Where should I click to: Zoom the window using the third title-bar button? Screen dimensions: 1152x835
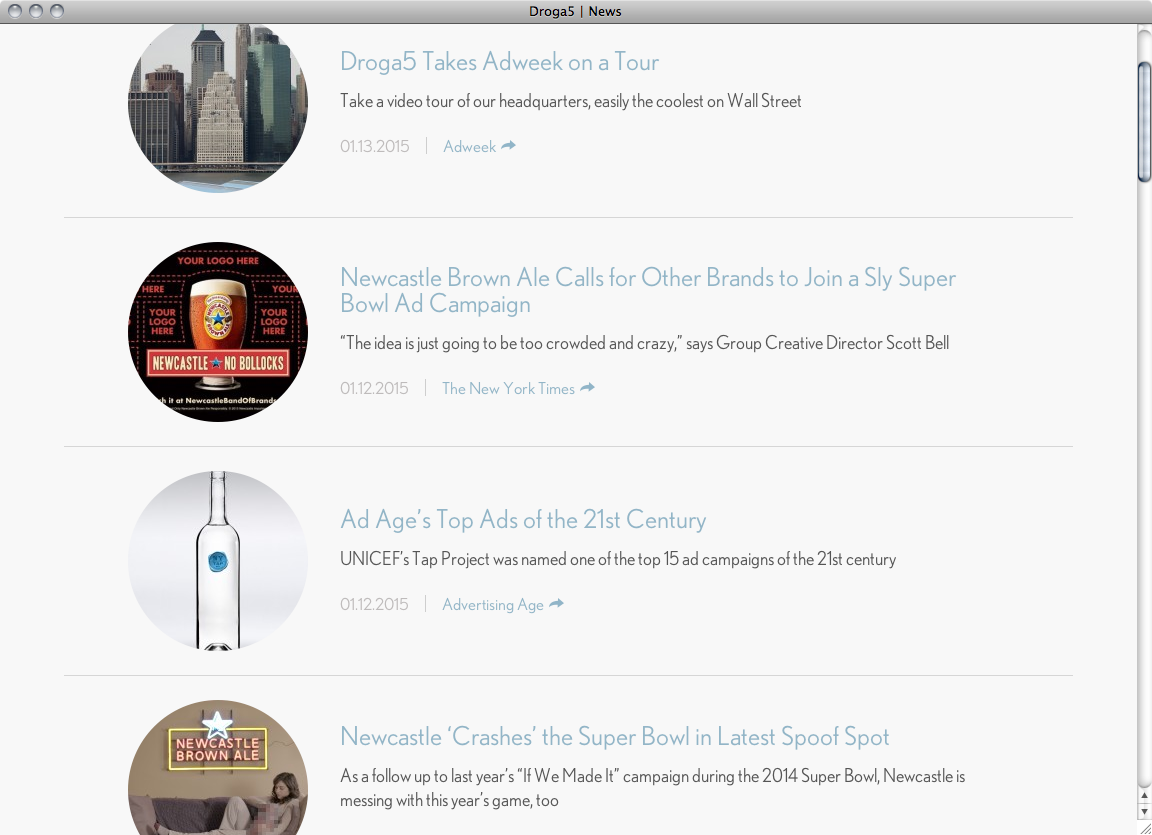(x=57, y=11)
